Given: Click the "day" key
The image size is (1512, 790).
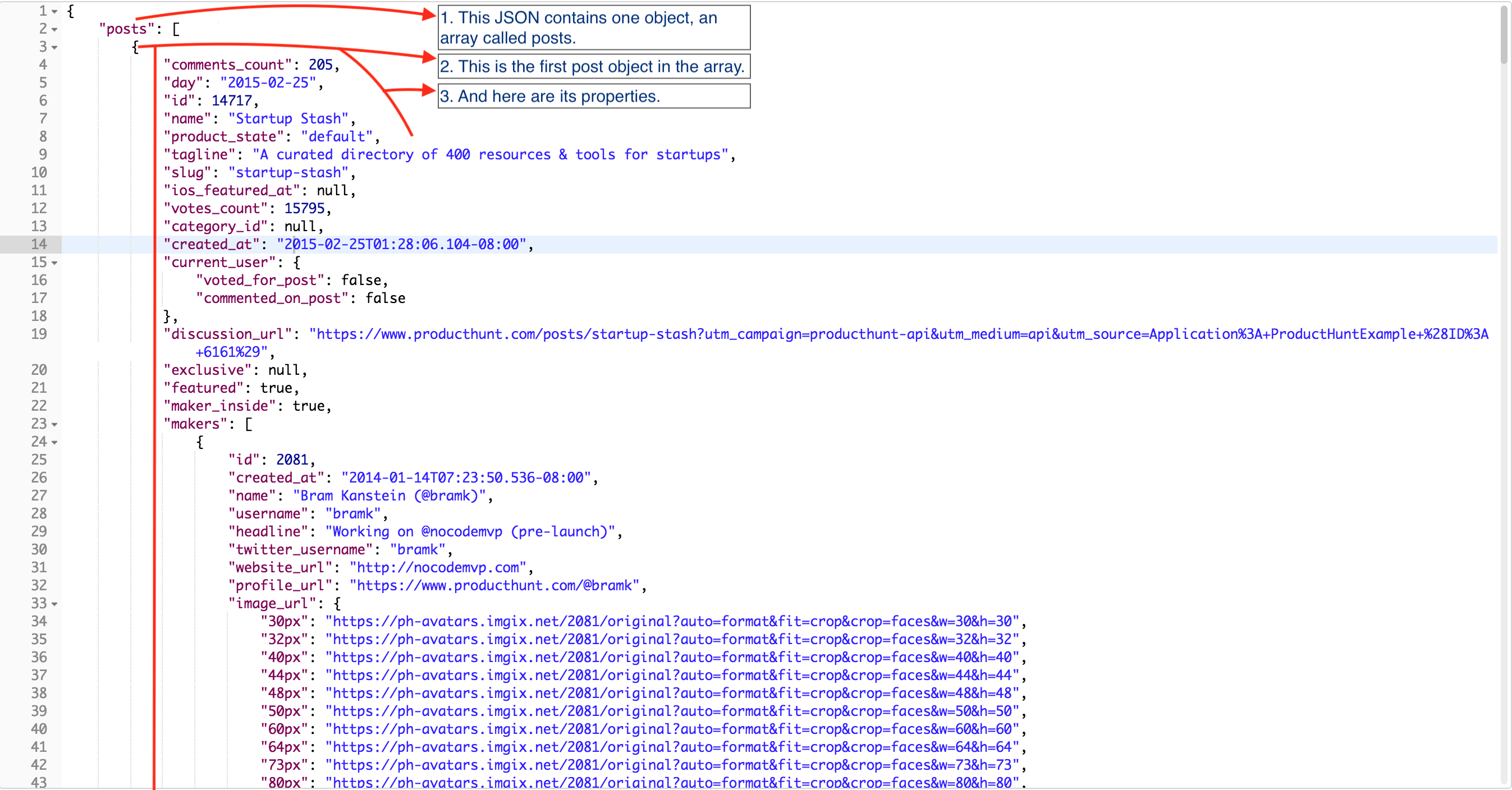Looking at the screenshot, I should (183, 82).
